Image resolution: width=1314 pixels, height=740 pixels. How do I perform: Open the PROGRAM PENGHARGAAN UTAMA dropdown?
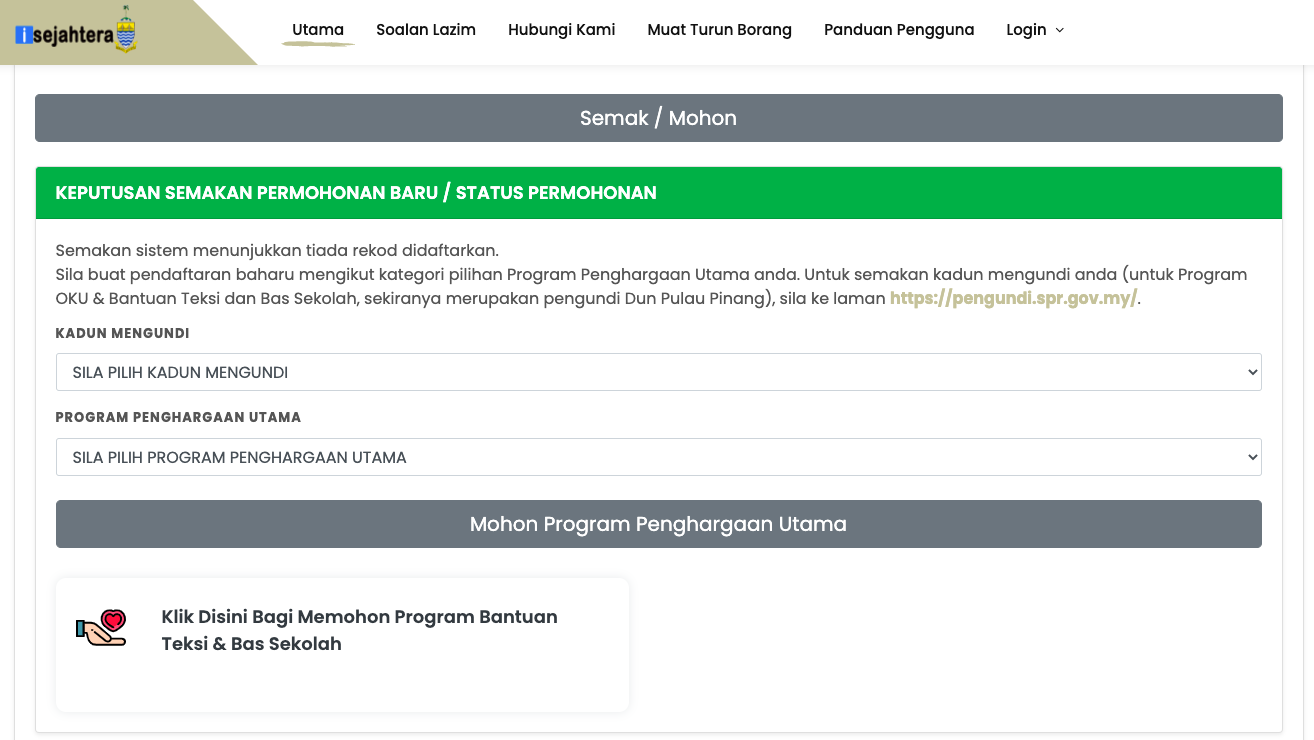point(658,456)
